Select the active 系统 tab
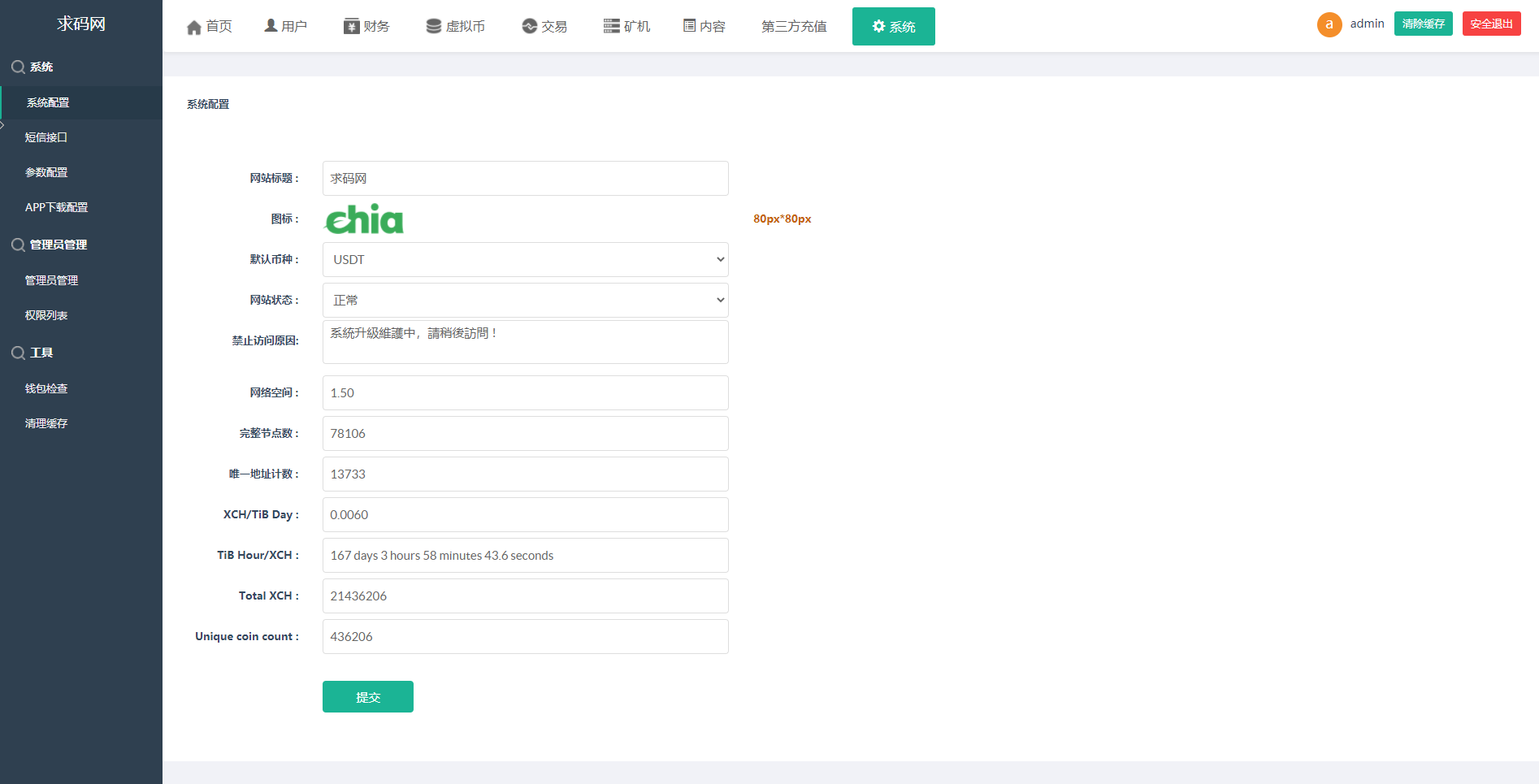The image size is (1539, 784). pyautogui.click(x=894, y=26)
